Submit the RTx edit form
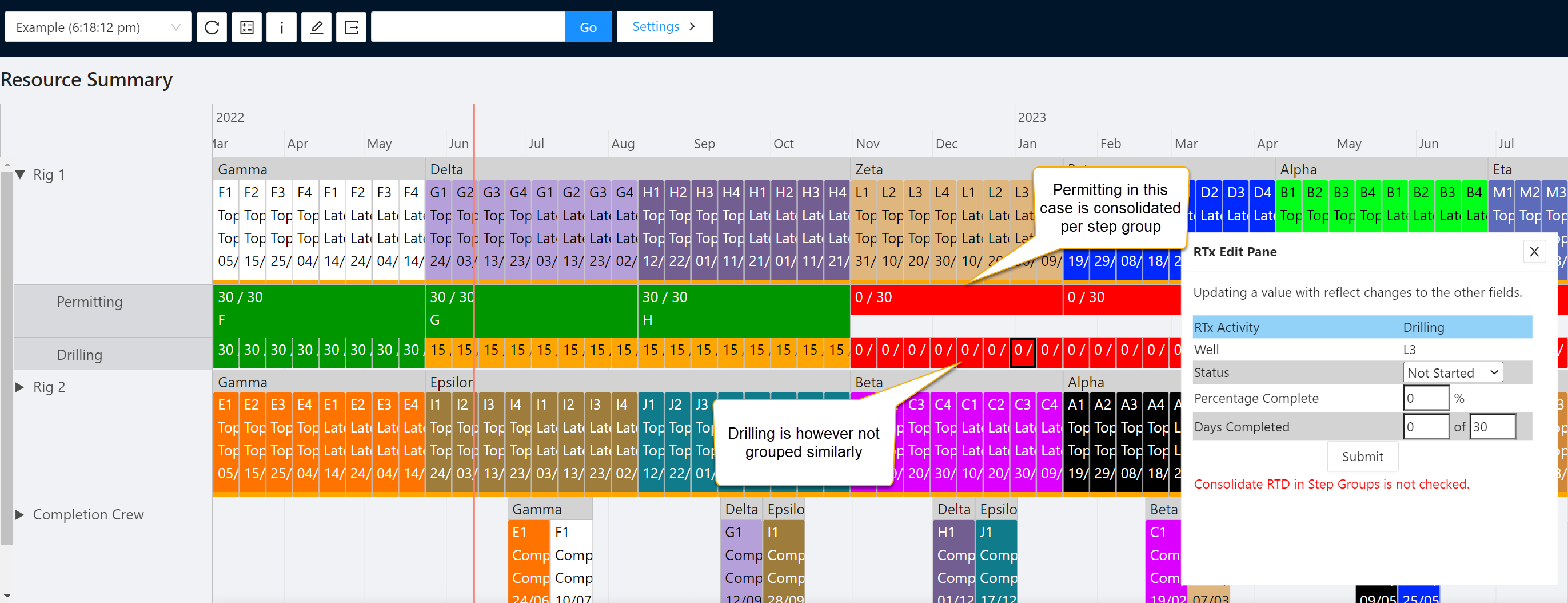This screenshot has width=1568, height=603. coord(1362,456)
